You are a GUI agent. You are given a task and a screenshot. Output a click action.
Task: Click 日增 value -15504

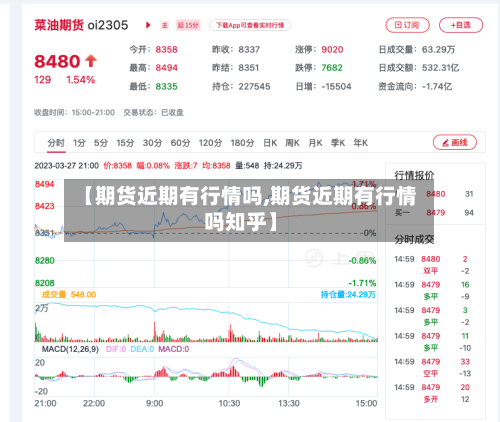(336, 87)
